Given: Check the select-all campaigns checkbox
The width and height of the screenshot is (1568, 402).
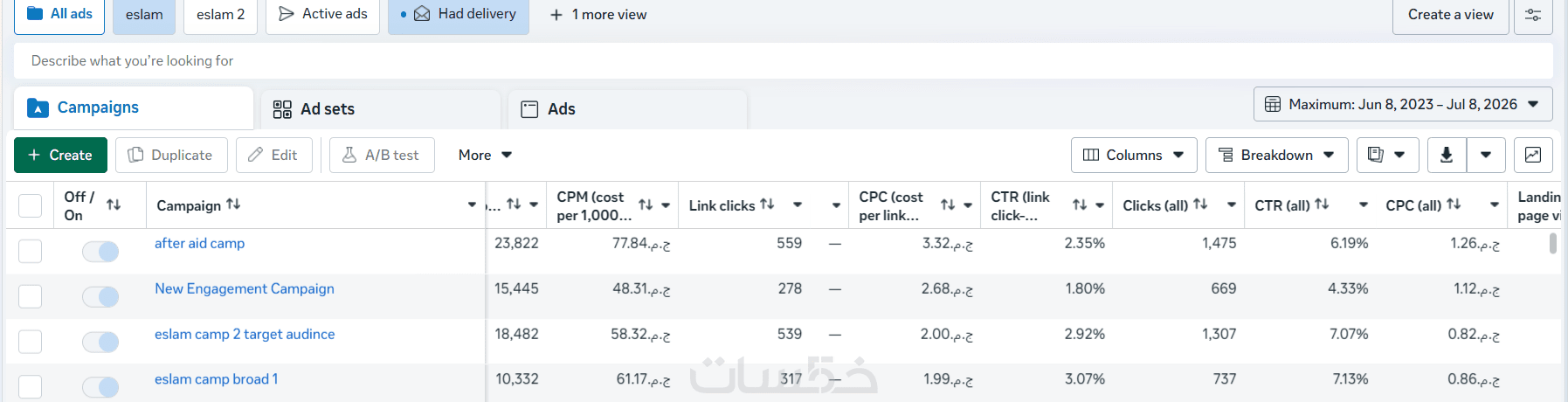Looking at the screenshot, I should 31,205.
